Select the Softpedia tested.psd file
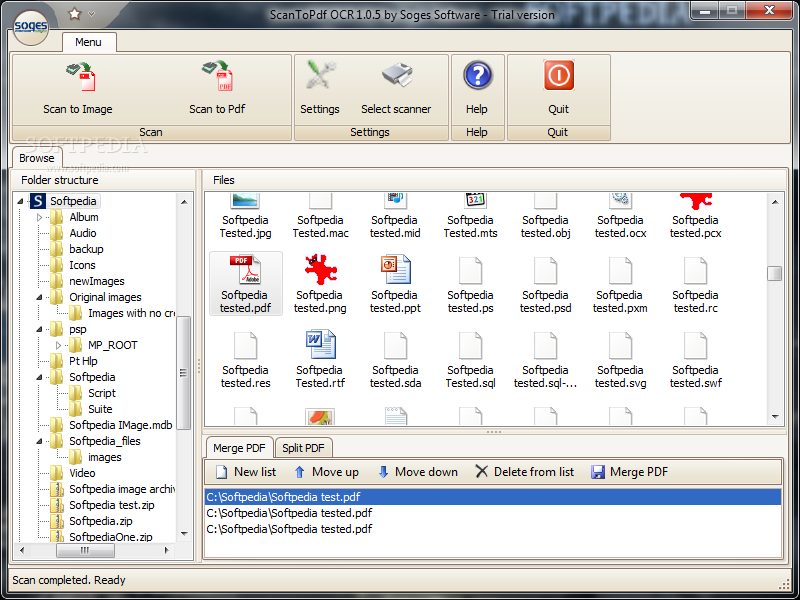 point(545,284)
